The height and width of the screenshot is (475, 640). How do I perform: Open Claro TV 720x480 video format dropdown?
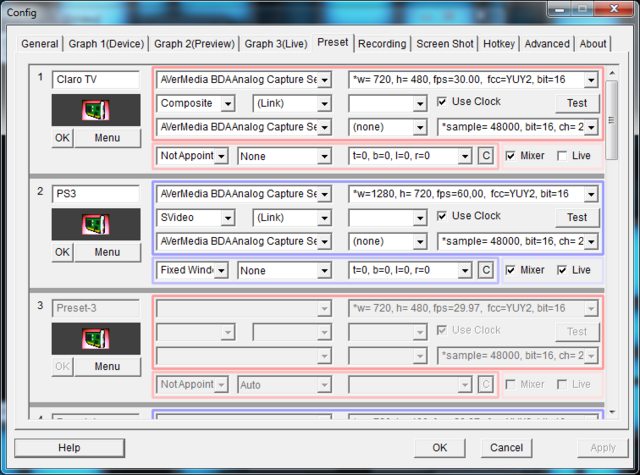[473, 80]
